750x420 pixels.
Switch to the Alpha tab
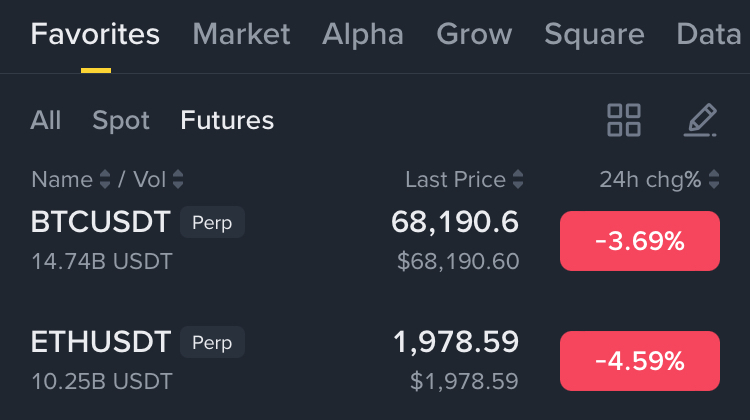(363, 34)
